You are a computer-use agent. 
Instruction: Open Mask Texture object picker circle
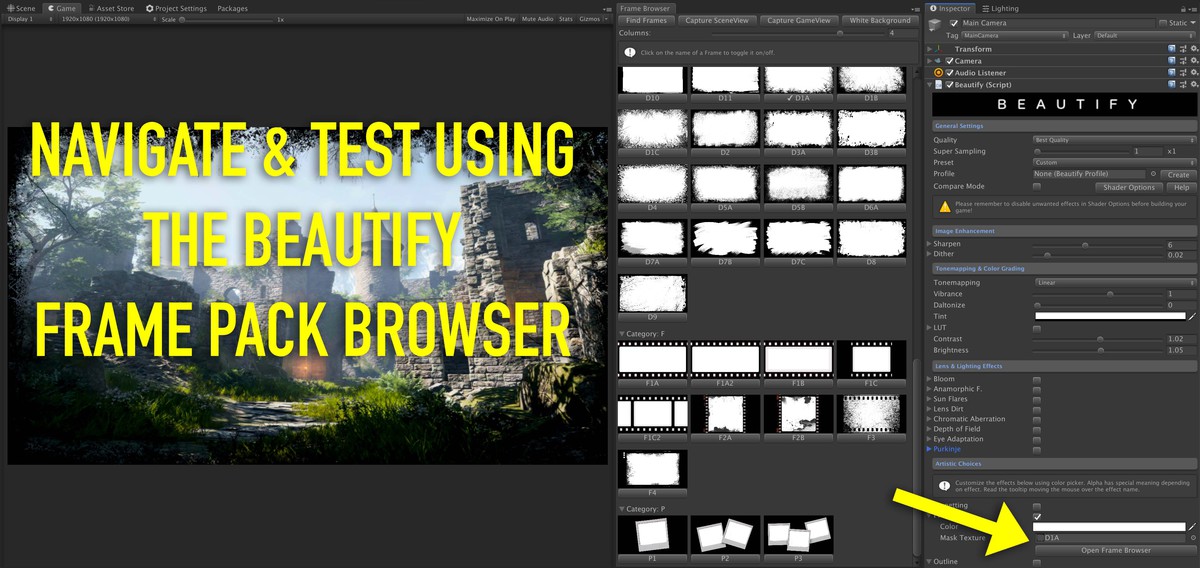tap(1193, 538)
